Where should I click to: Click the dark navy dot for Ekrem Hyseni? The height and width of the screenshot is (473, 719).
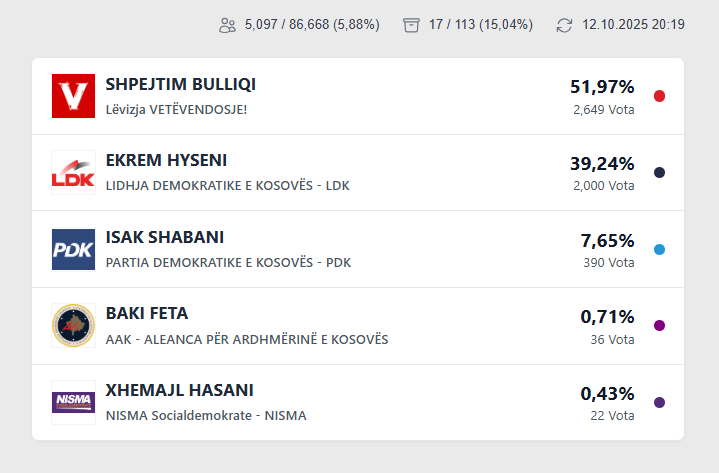click(659, 173)
